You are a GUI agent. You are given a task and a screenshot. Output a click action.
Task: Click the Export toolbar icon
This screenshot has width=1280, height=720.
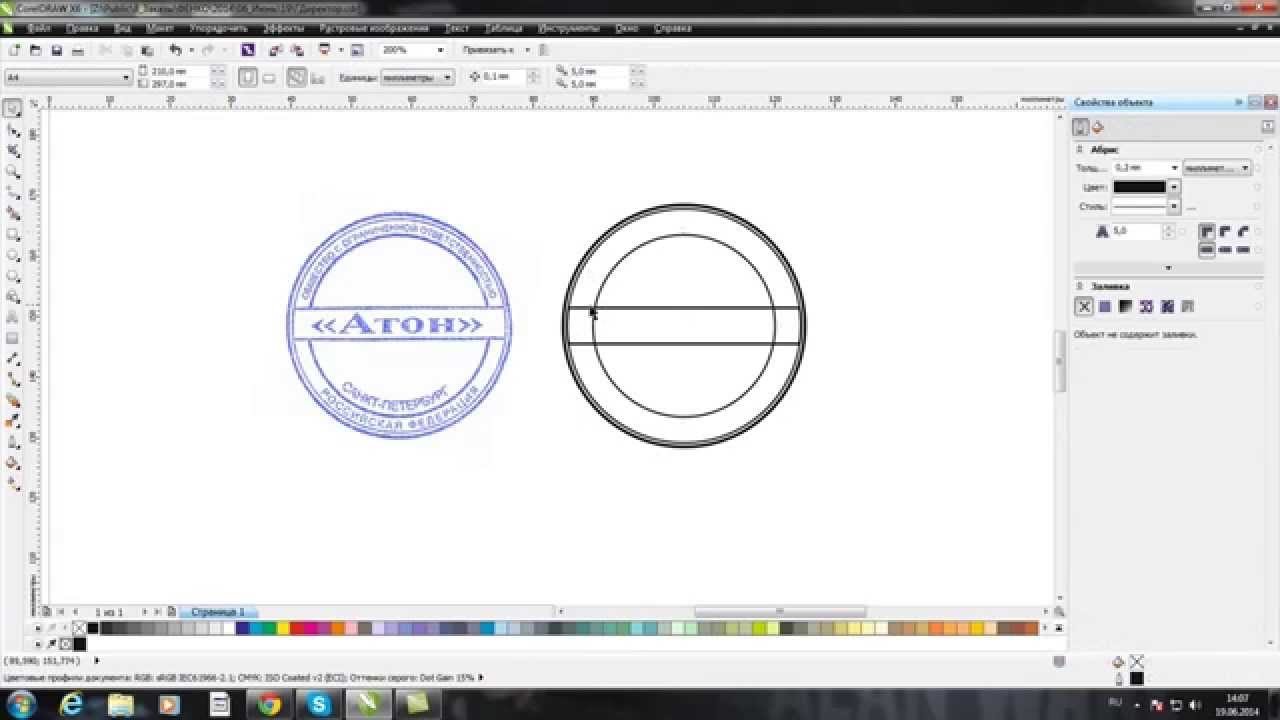point(297,50)
